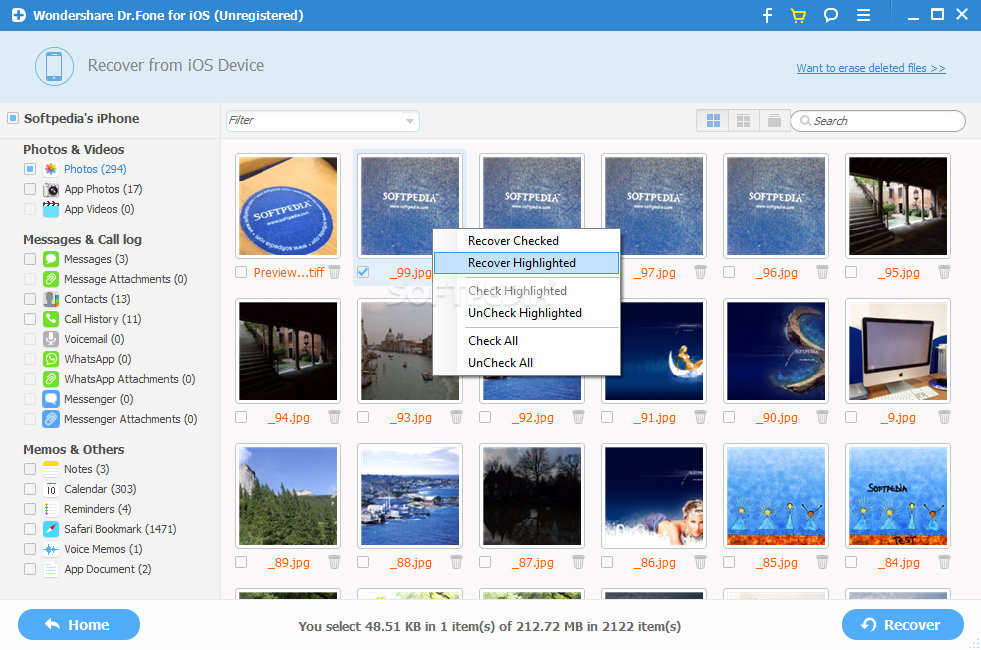
Task: Toggle Softpedia's iPhone checkbox
Action: click(x=13, y=118)
